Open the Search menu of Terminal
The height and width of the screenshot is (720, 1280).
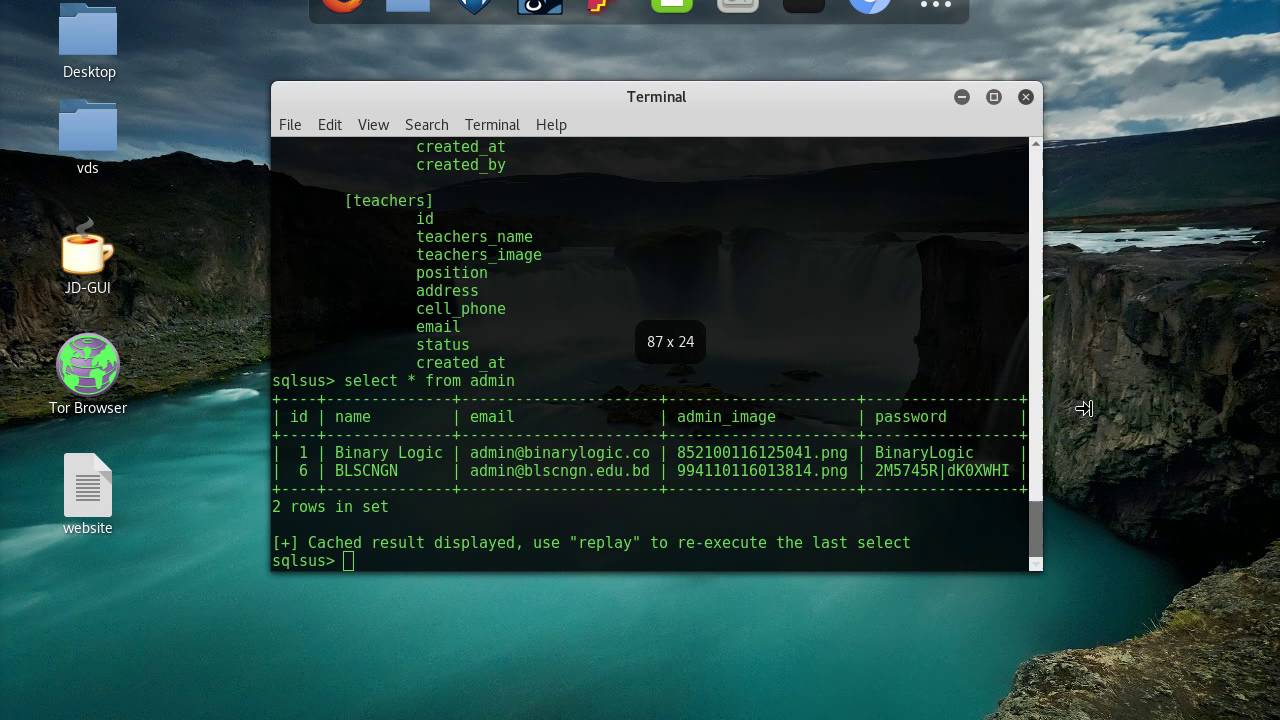pyautogui.click(x=426, y=124)
